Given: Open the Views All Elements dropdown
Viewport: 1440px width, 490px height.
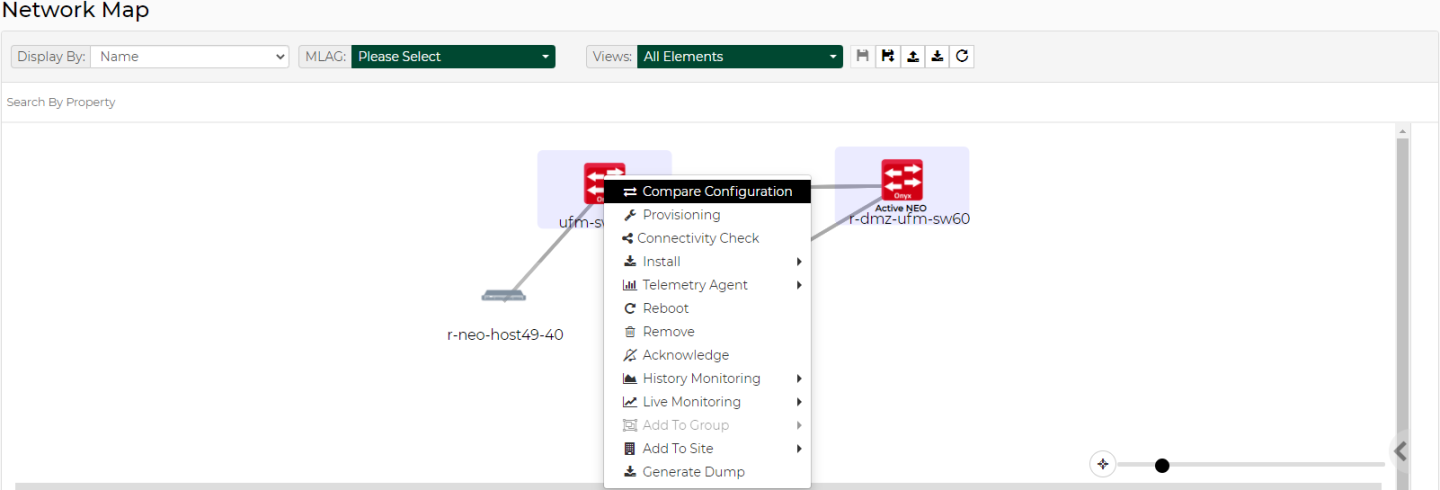Looking at the screenshot, I should click(x=740, y=57).
